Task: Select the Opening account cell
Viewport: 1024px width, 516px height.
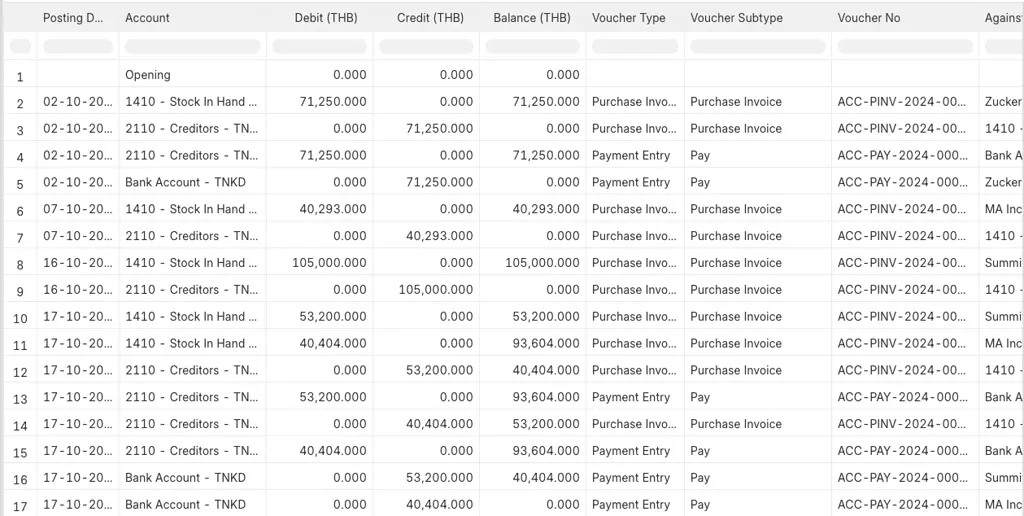Action: click(148, 74)
